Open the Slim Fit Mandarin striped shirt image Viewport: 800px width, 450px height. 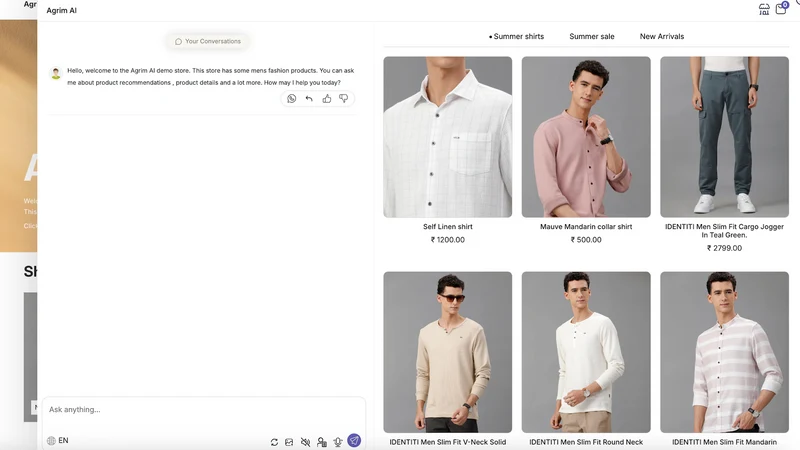[724, 352]
